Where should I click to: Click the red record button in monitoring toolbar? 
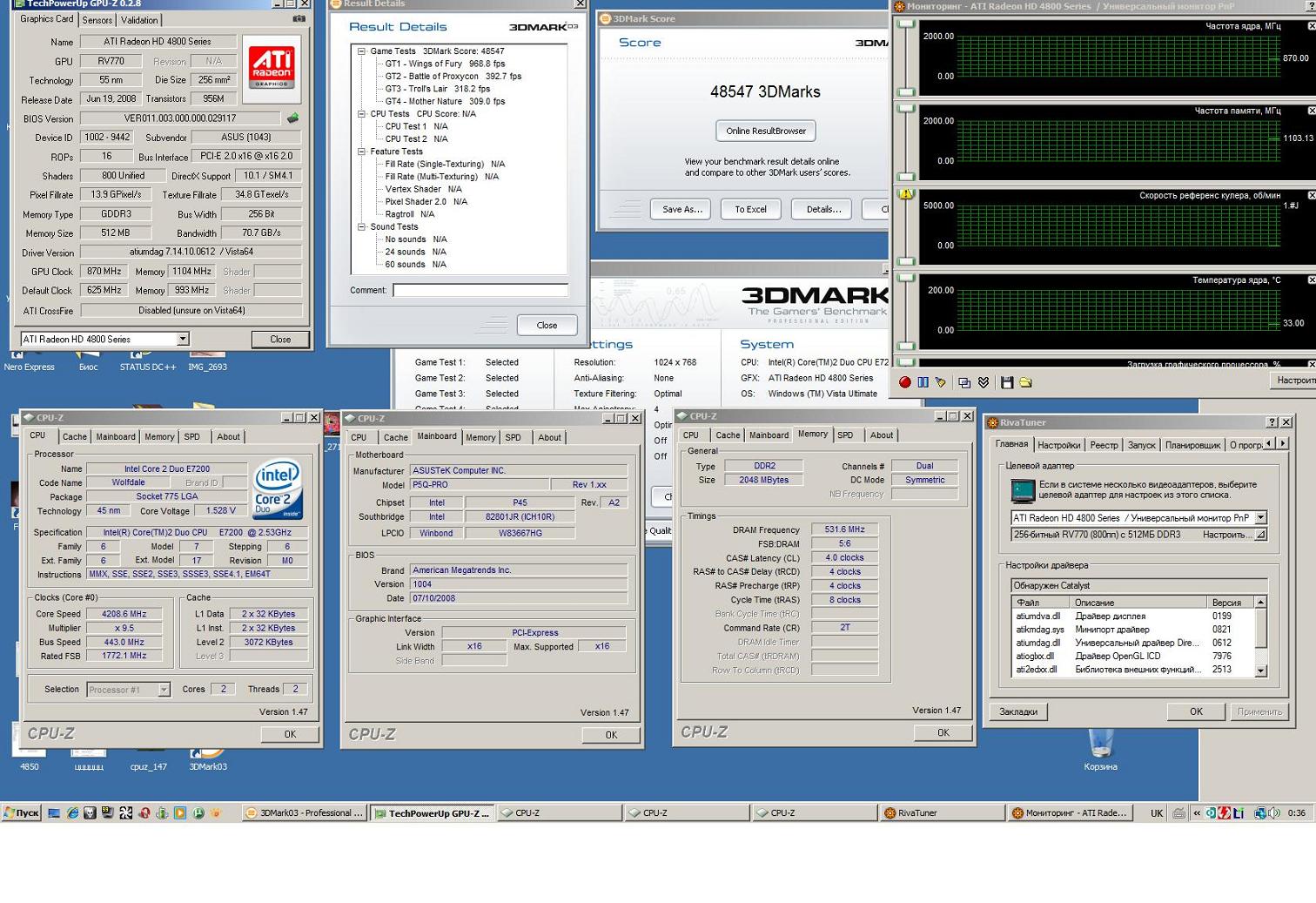[905, 382]
